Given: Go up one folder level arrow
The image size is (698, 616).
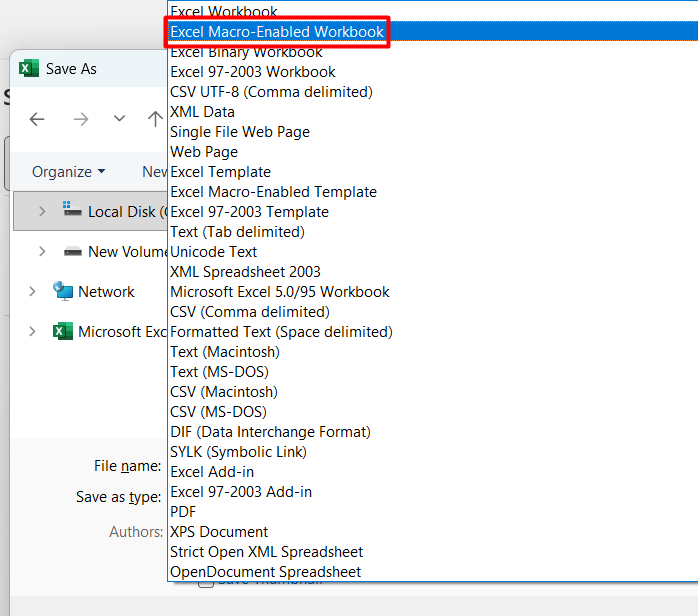Looking at the screenshot, I should tap(155, 119).
